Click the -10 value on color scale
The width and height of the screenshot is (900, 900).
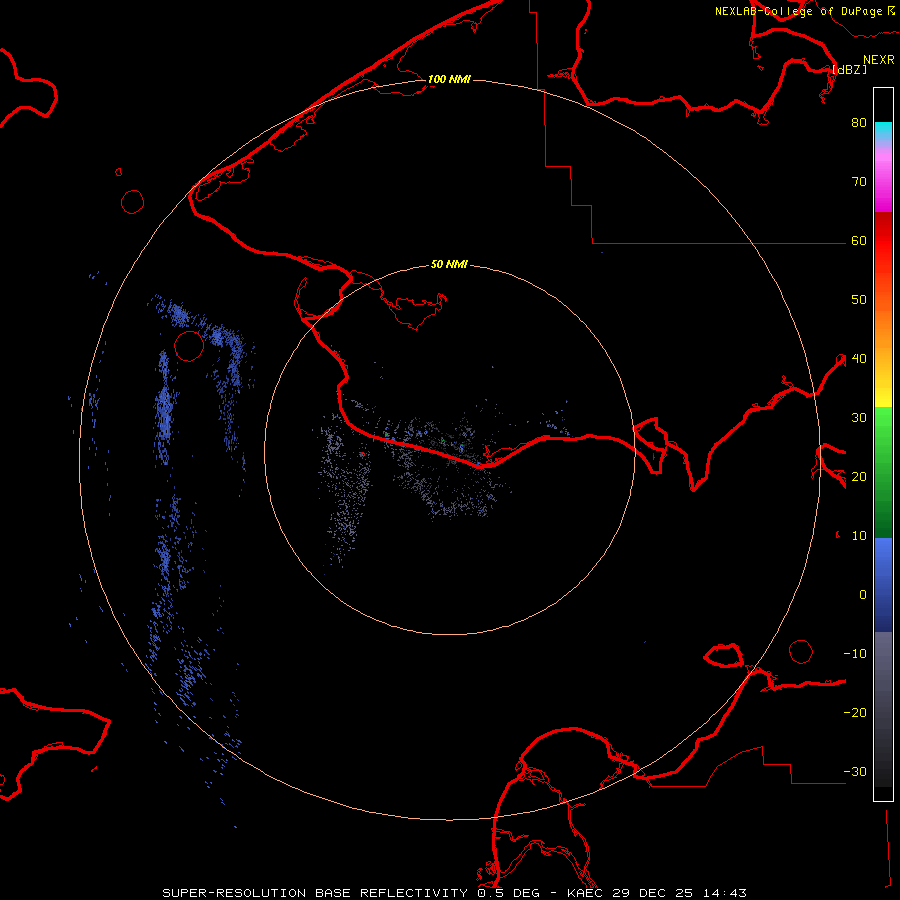coord(855,654)
